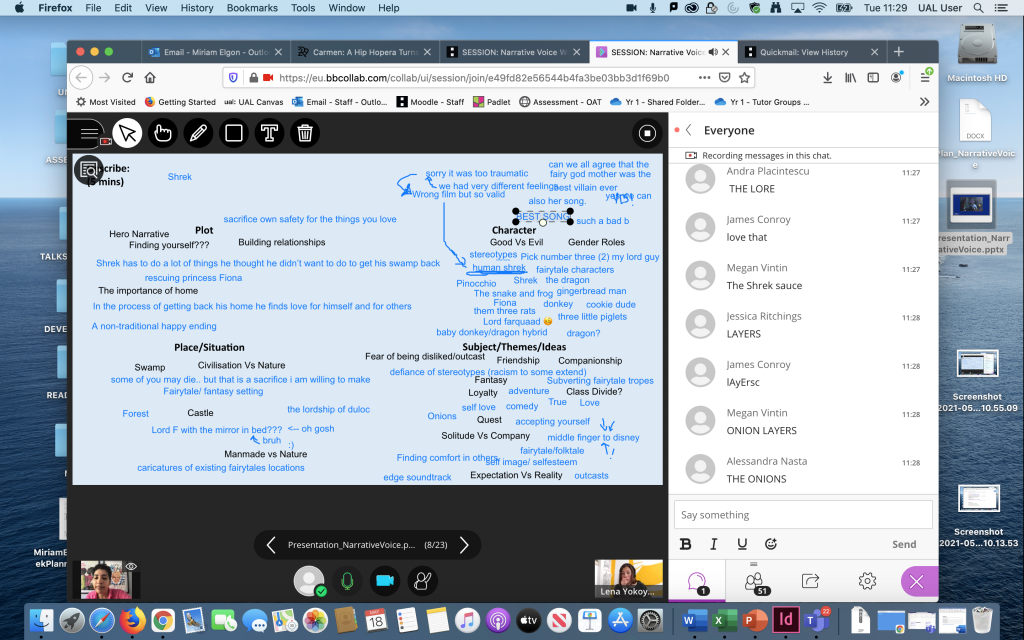
Task: Clear annotations with the trash tool
Action: 304,133
